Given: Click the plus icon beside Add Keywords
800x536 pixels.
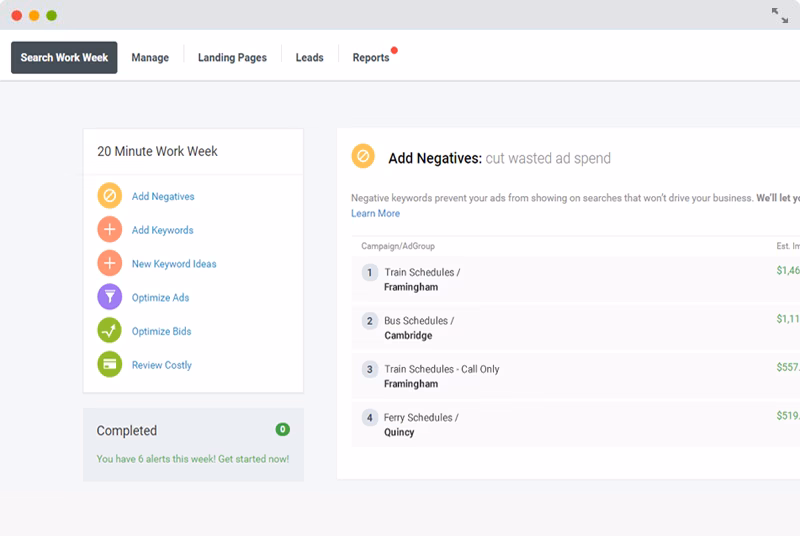Looking at the screenshot, I should coord(110,230).
